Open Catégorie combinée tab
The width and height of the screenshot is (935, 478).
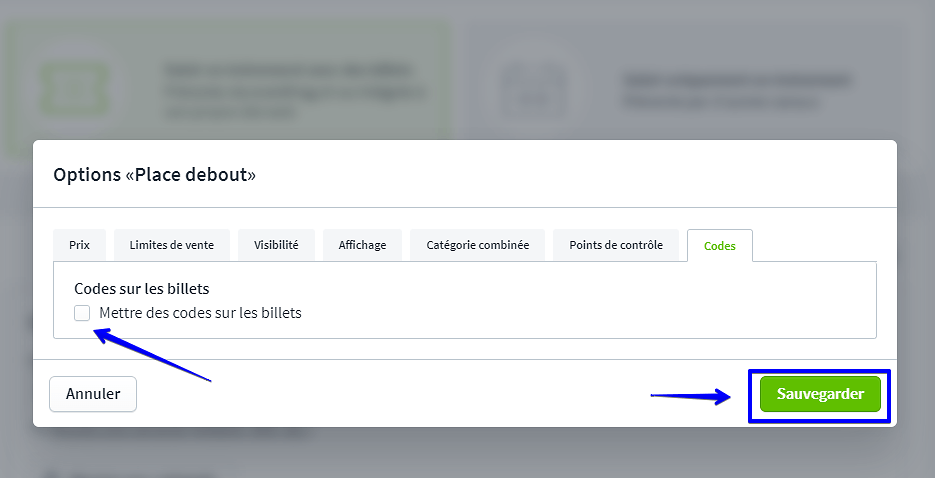(x=477, y=245)
